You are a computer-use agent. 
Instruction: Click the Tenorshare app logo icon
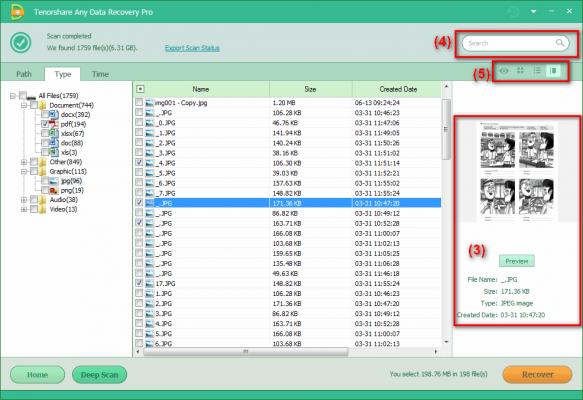coord(17,12)
